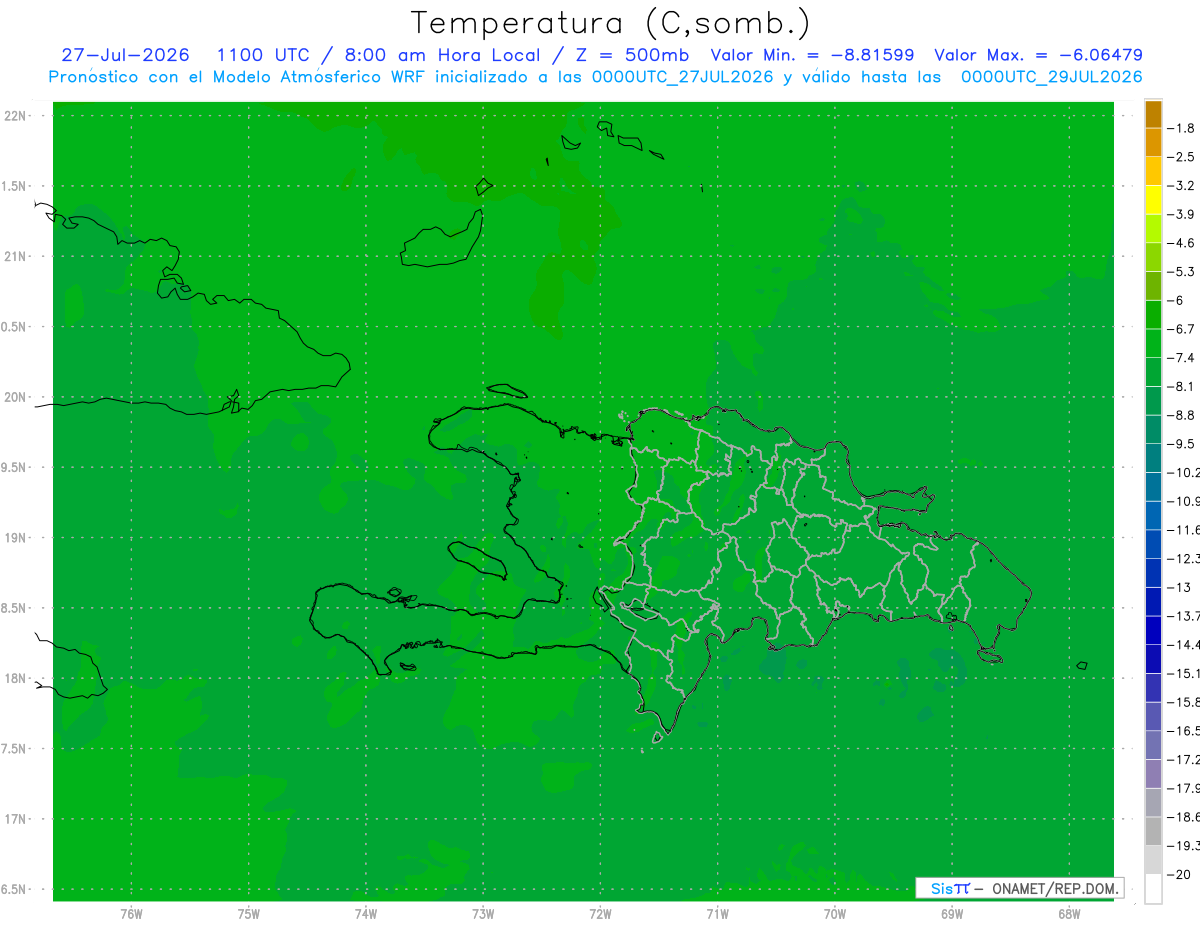Click the '-6.7' color scale value

point(1181,329)
